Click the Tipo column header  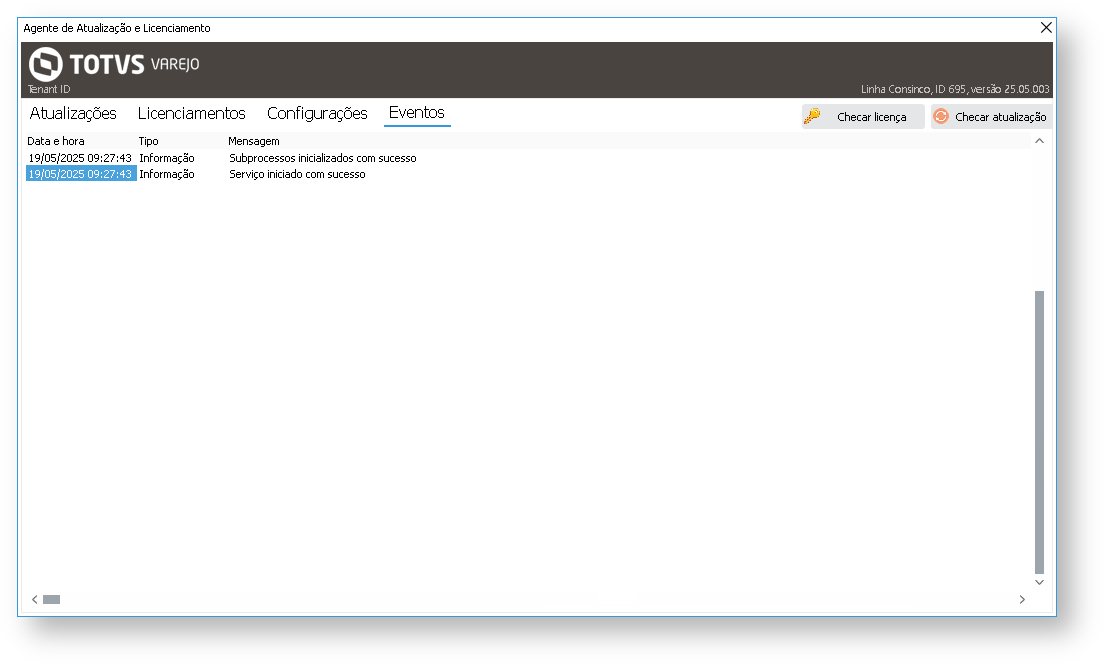(149, 141)
